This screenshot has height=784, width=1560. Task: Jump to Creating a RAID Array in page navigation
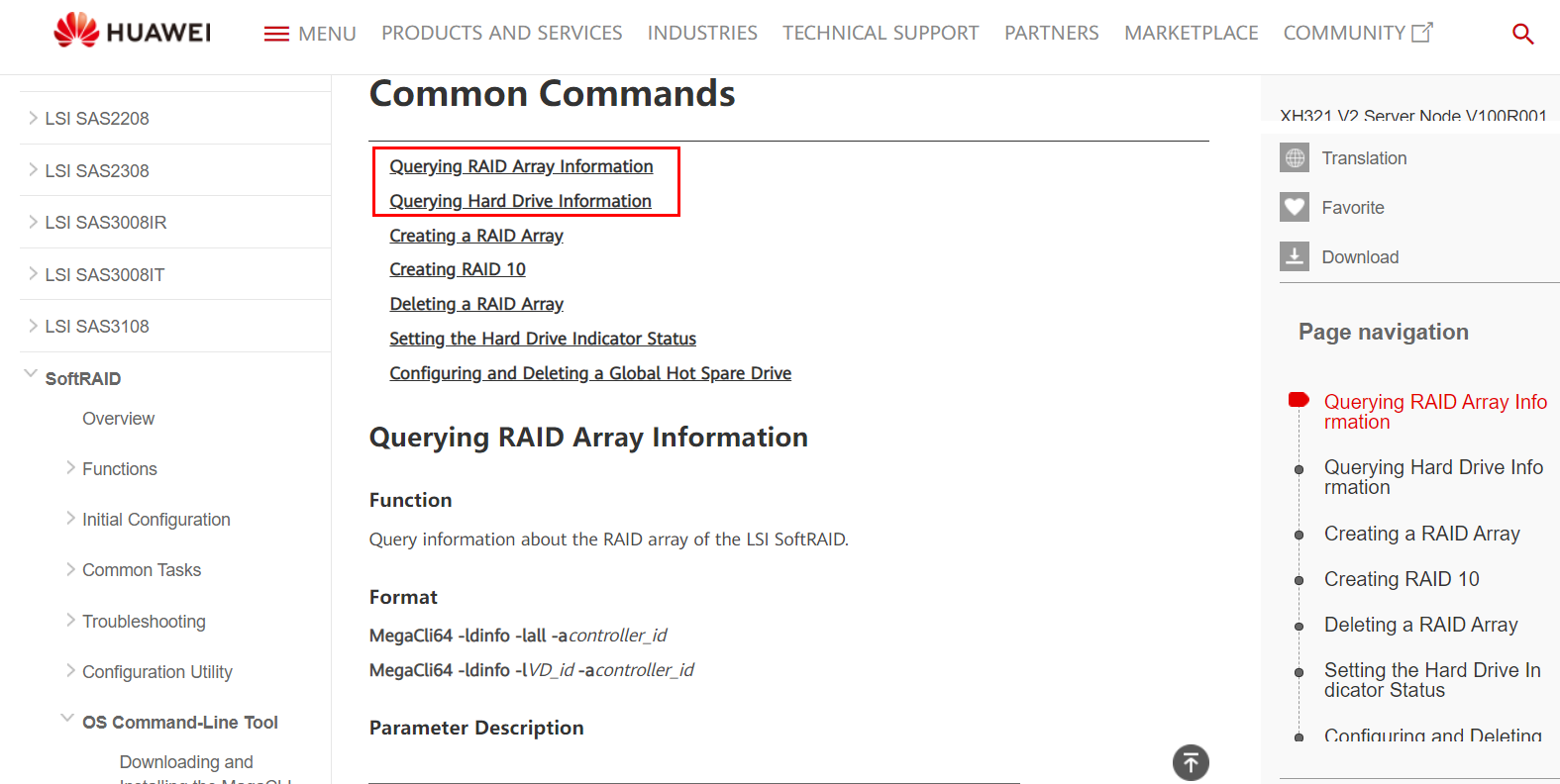(1421, 534)
